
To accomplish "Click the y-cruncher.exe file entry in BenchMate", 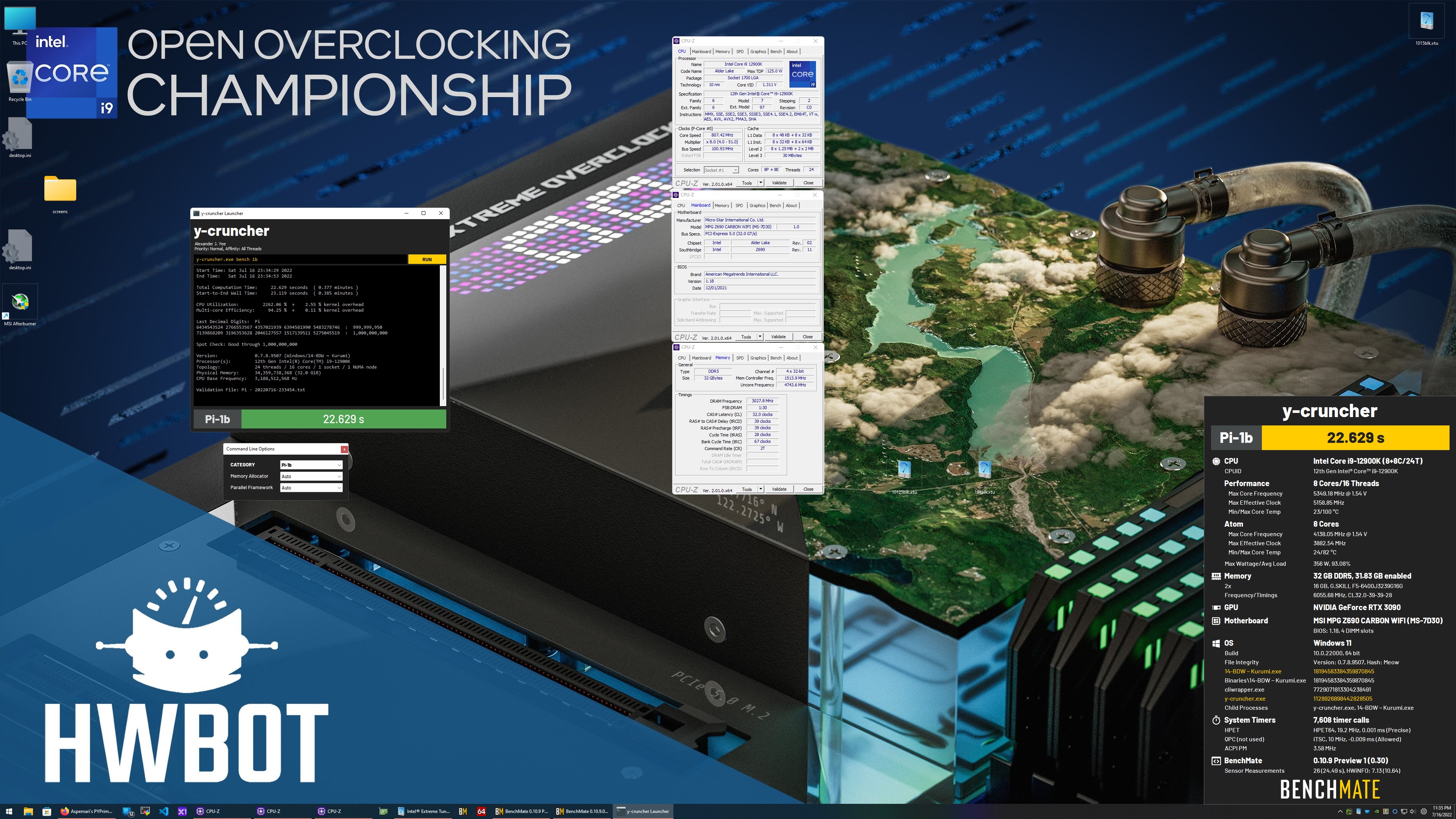I will [x=1244, y=698].
